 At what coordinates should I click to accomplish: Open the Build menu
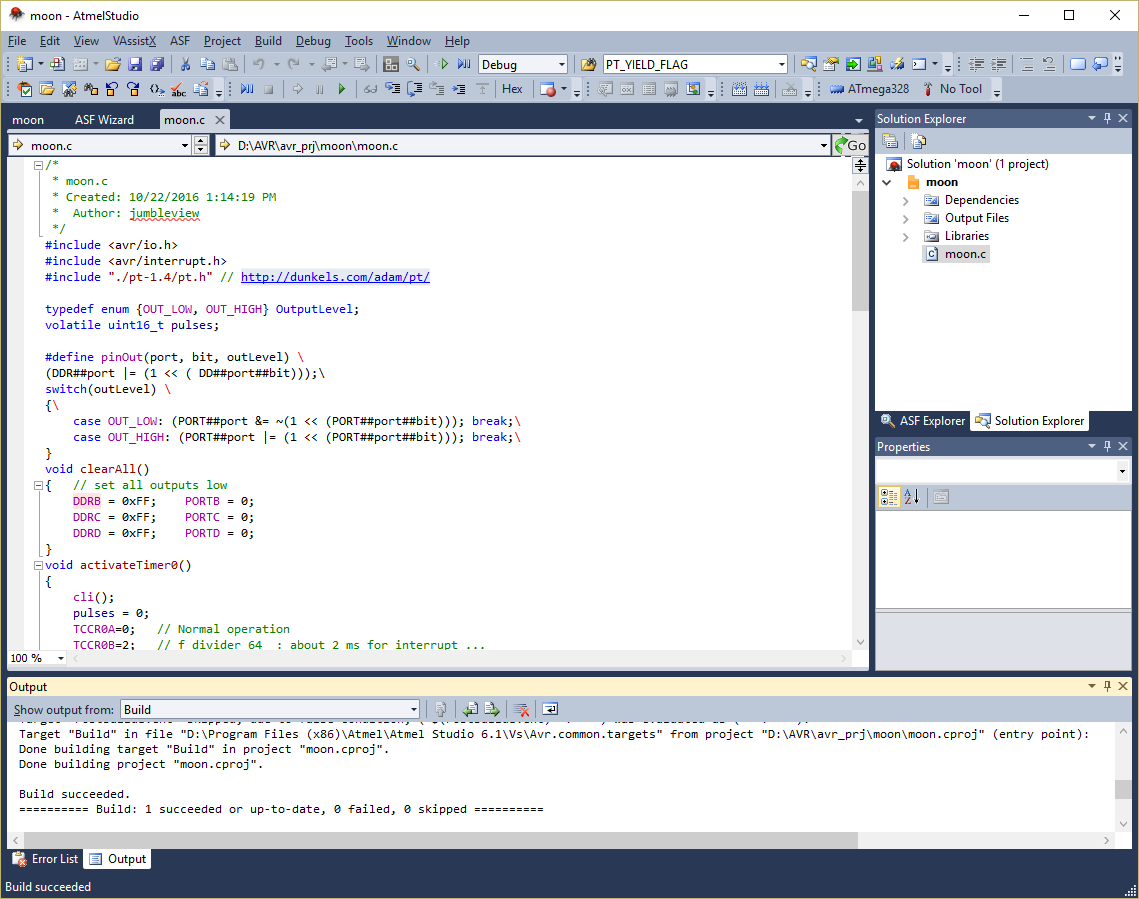[x=268, y=41]
